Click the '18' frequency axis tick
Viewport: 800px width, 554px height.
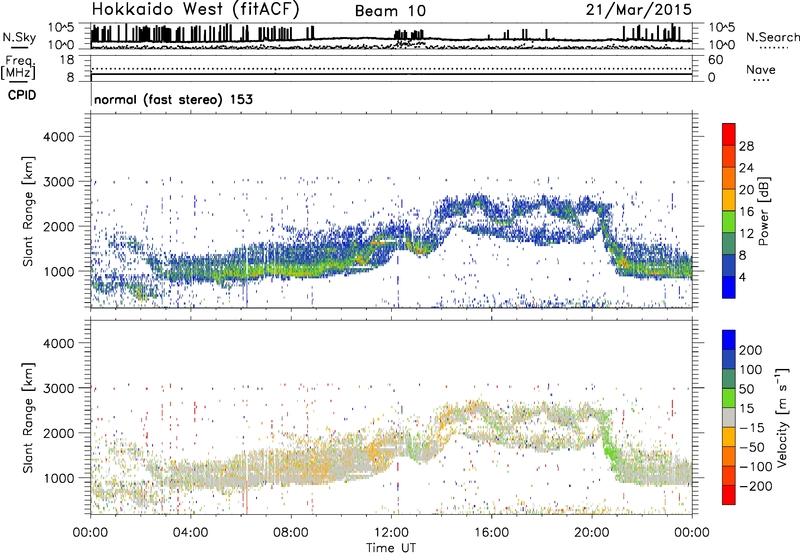(x=67, y=60)
